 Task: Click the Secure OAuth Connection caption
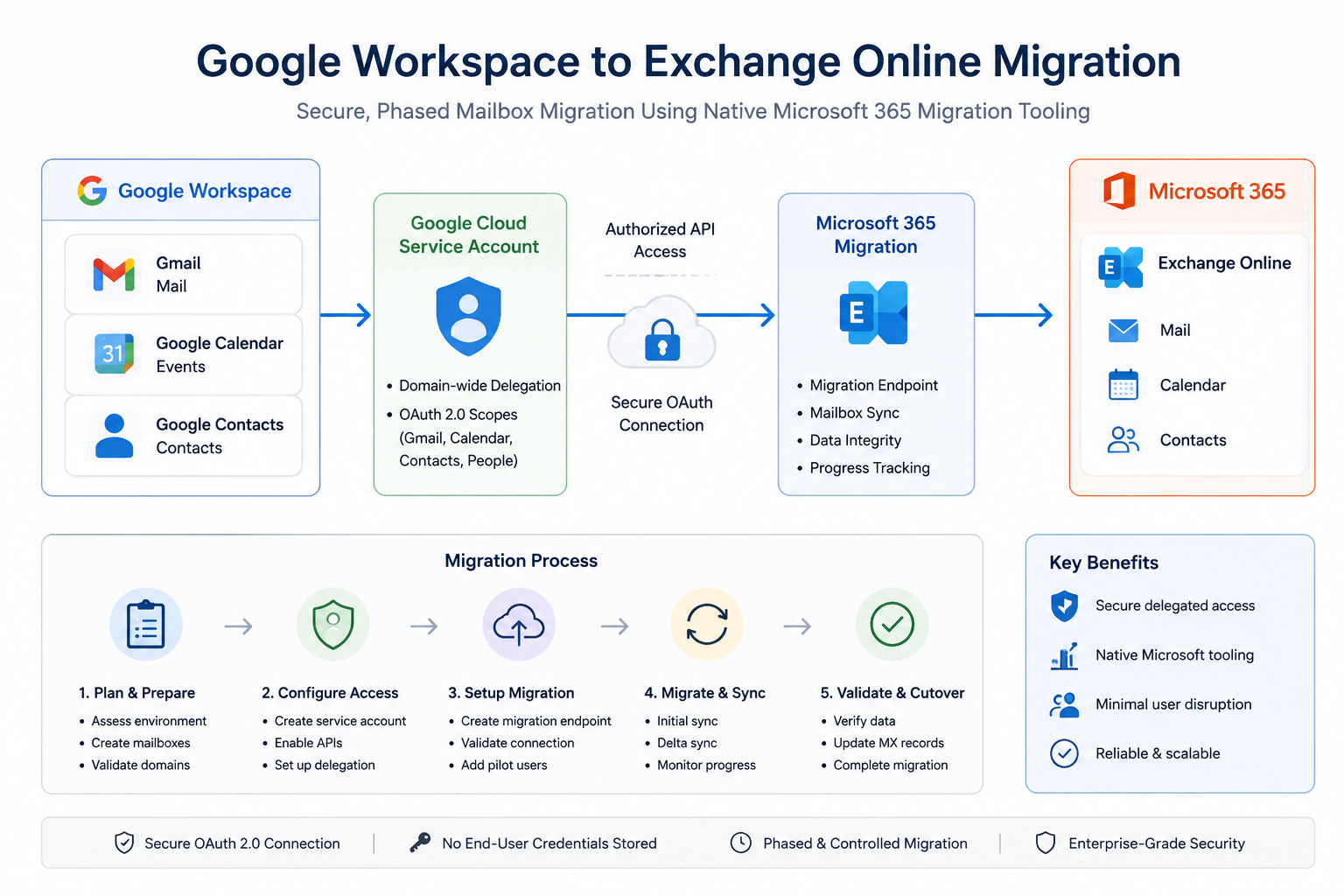coord(661,414)
